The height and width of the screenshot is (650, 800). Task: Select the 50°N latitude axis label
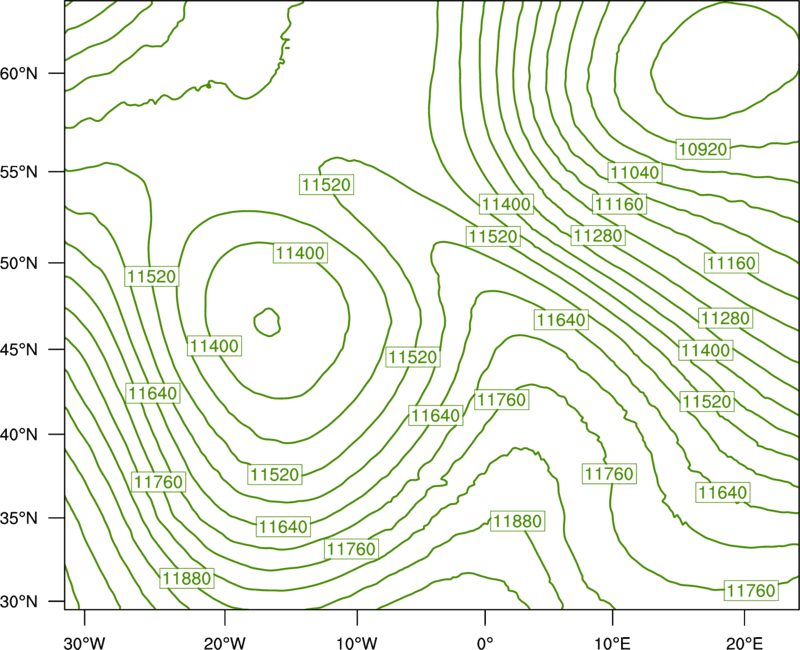(x=19, y=263)
